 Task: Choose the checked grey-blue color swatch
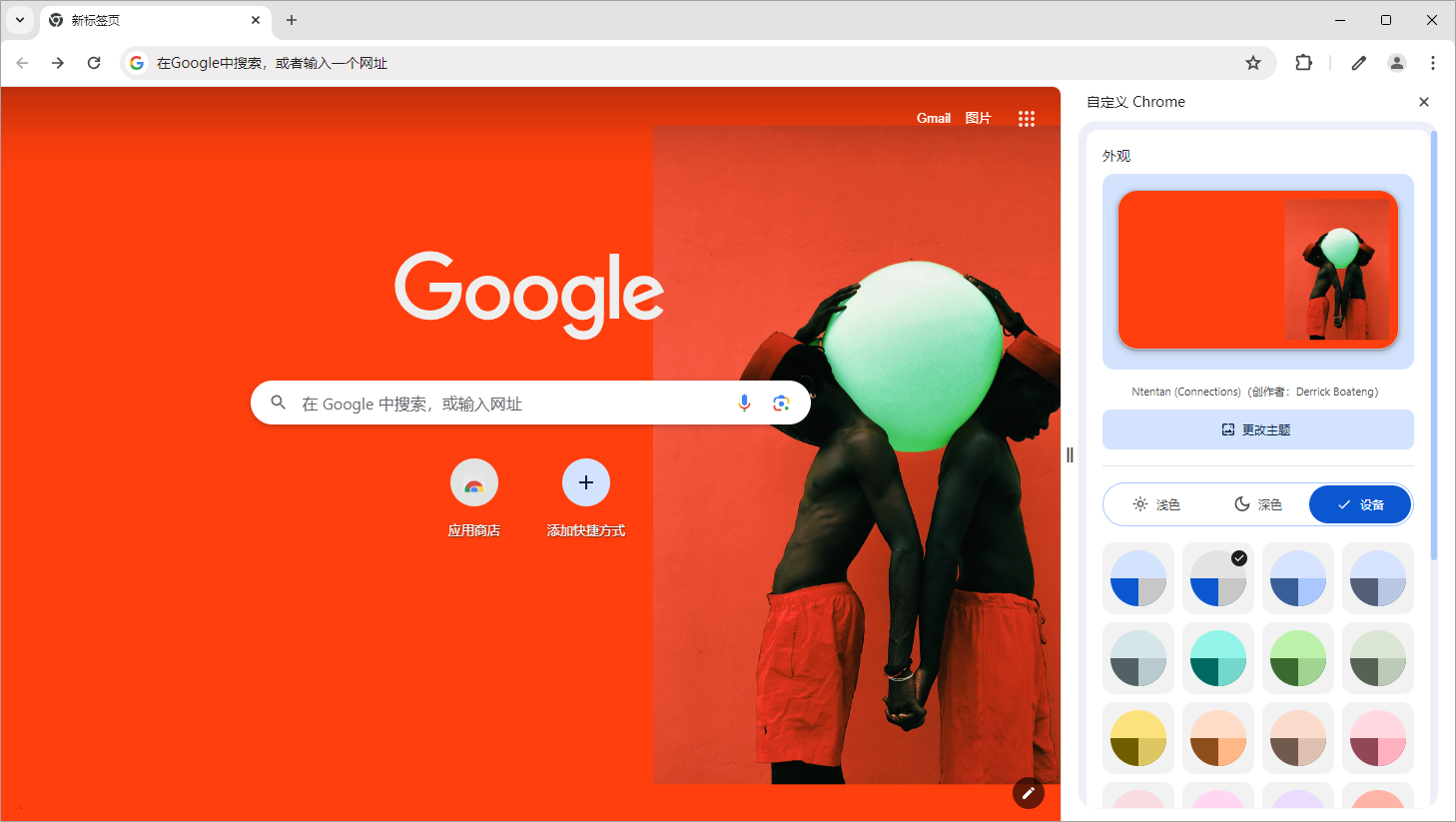[1218, 578]
